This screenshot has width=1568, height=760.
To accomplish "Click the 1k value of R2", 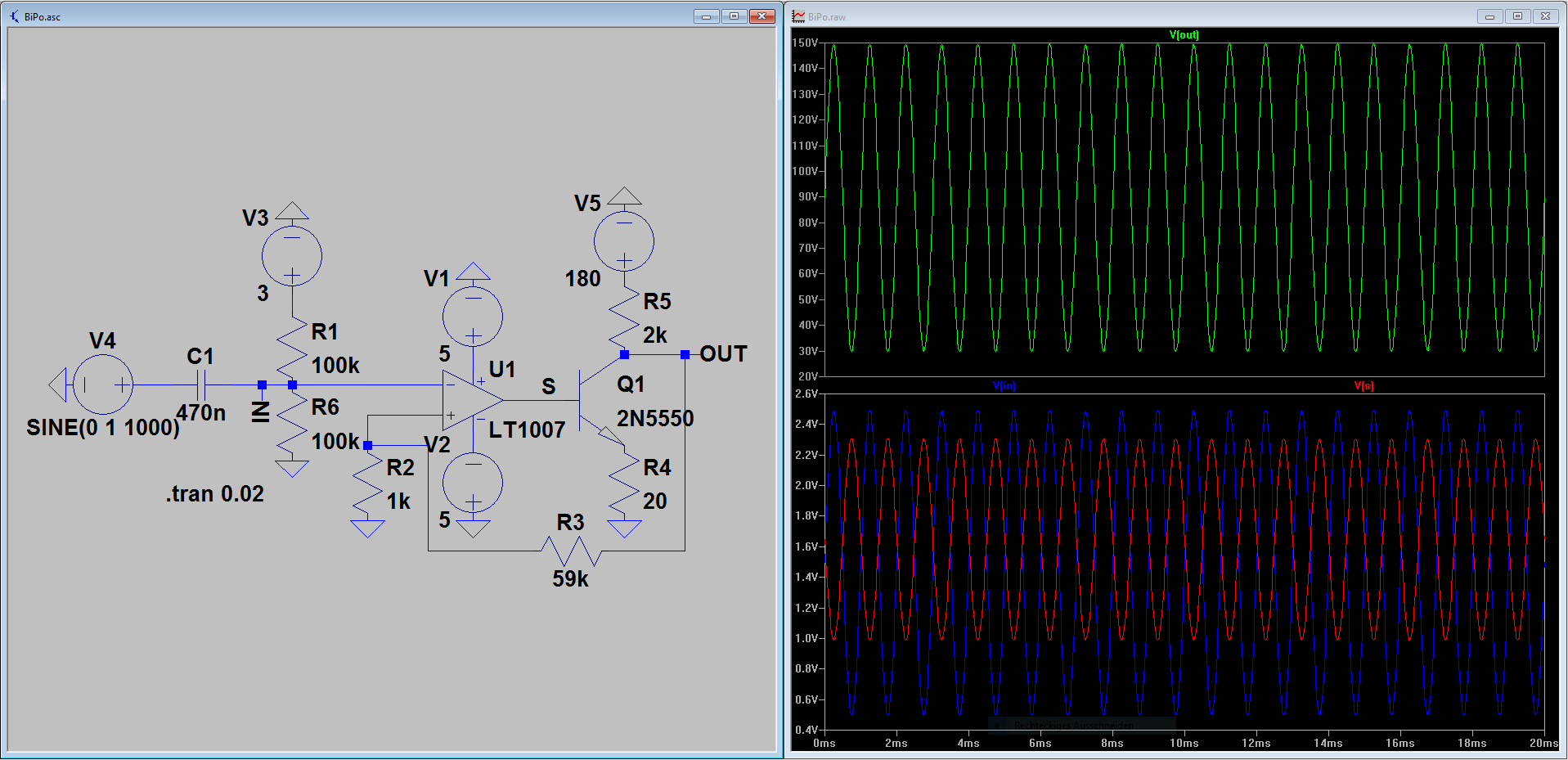I will (x=398, y=501).
